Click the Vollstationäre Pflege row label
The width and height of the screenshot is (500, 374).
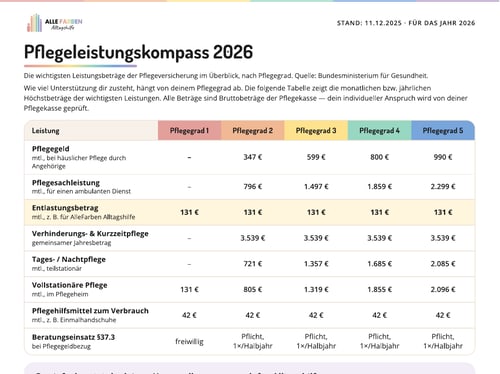70,285
